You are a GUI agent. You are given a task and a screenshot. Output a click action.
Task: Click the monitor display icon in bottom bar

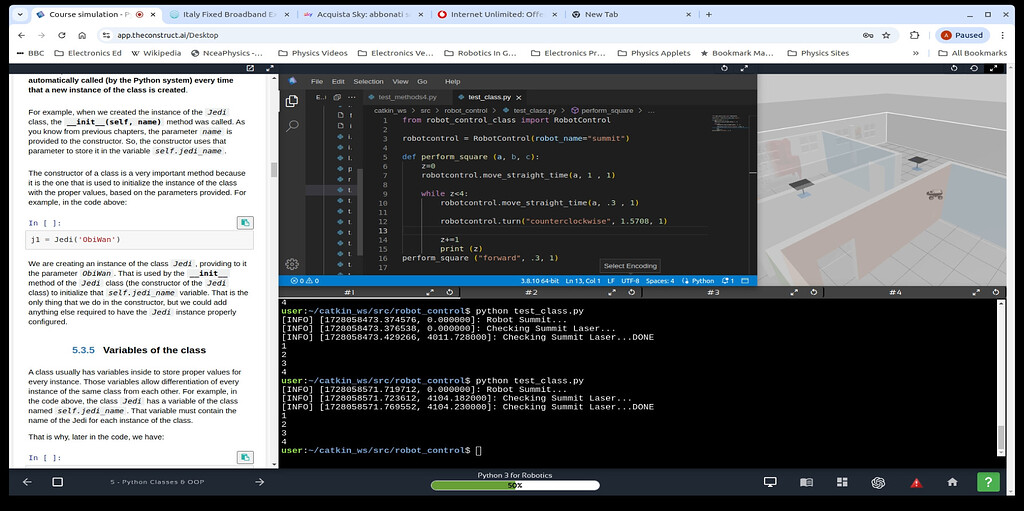tap(770, 482)
